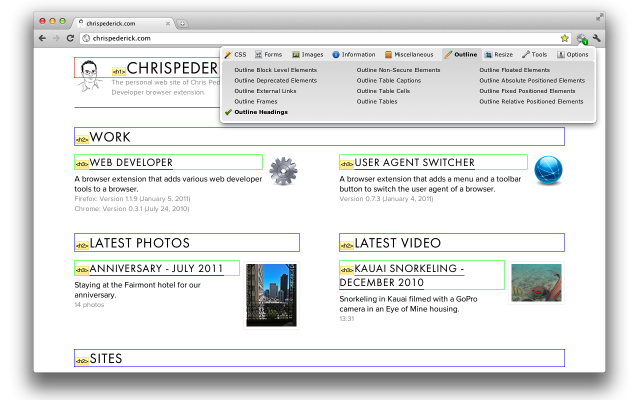Click the CHRISPEDERICK site heading
The width and height of the screenshot is (640, 400).
pyautogui.click(x=172, y=68)
